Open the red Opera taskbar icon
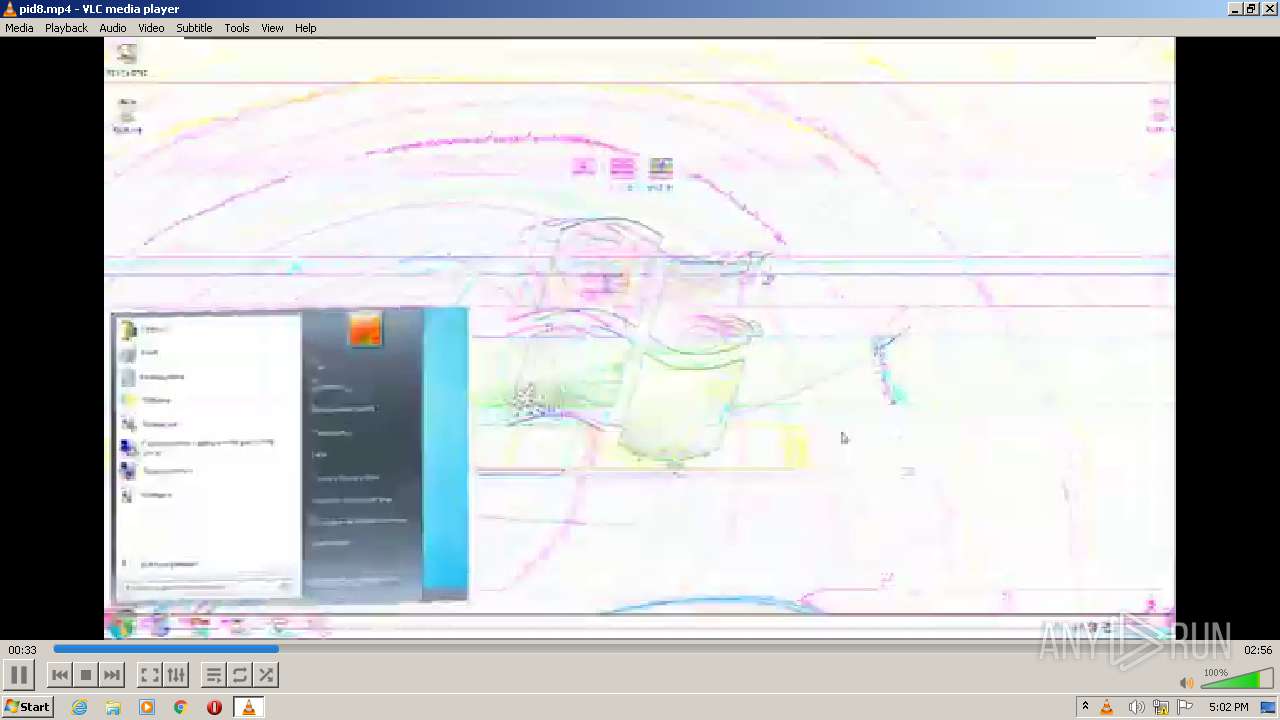The image size is (1280, 720). click(214, 707)
